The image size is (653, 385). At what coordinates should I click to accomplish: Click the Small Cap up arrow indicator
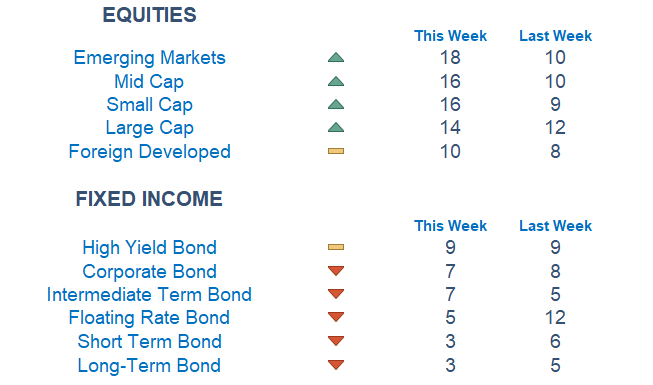(336, 104)
